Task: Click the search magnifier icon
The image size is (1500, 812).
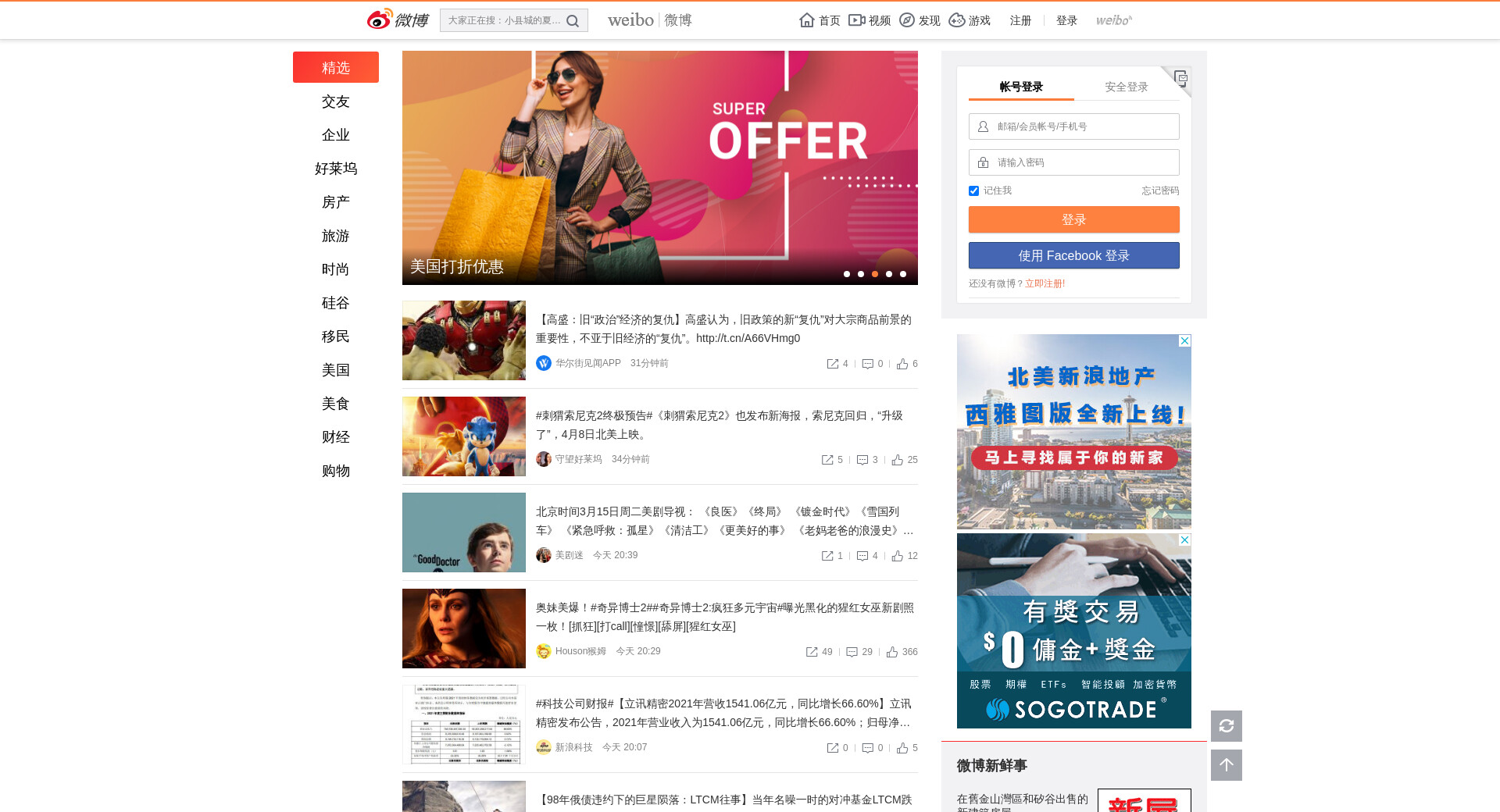Action: (x=573, y=21)
